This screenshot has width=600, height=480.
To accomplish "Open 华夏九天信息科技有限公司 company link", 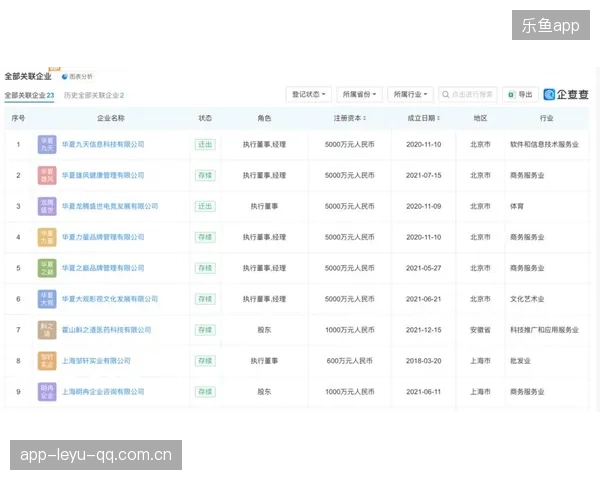I will point(103,145).
